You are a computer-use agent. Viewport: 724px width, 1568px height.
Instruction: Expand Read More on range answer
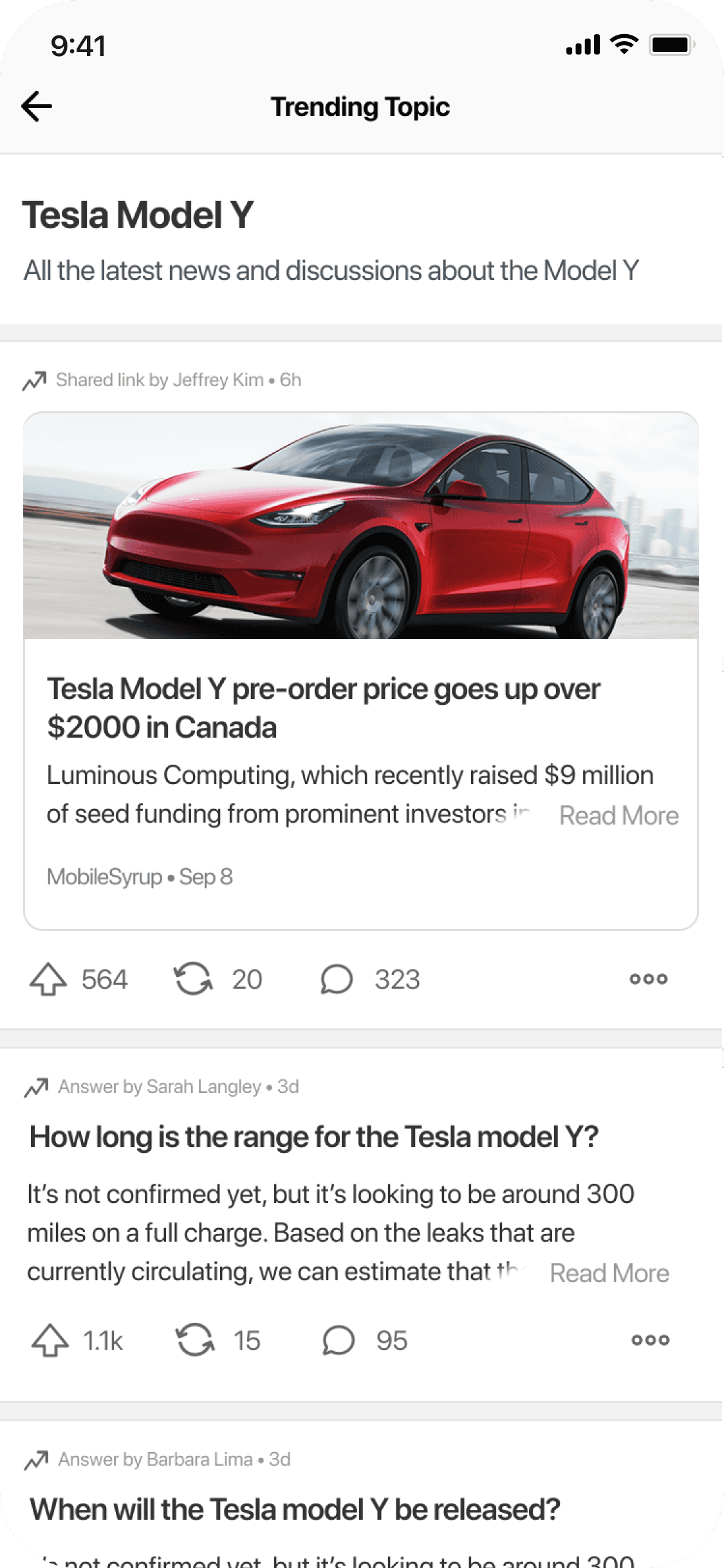[x=609, y=1273]
